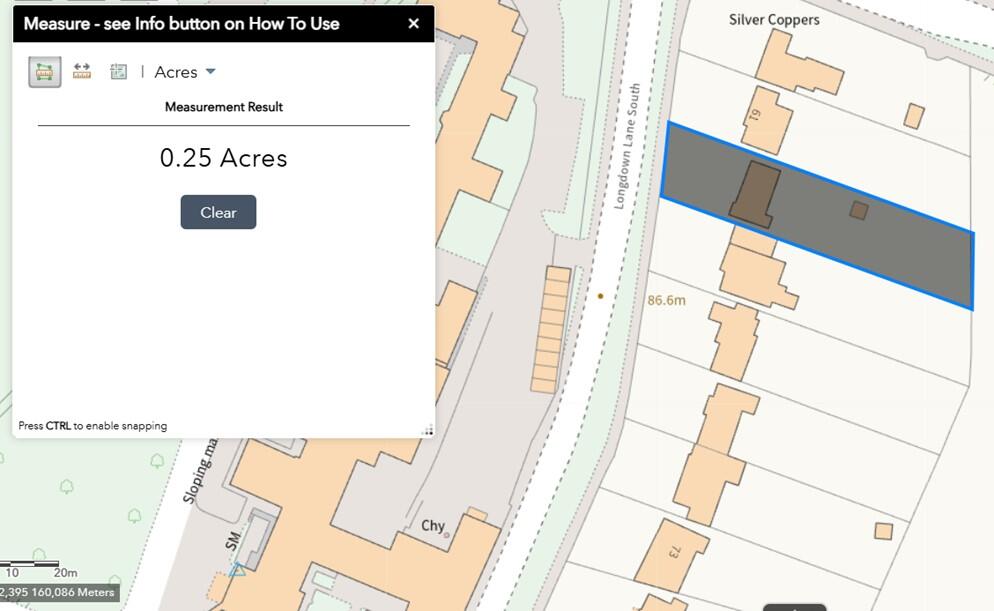Click the Measure panel resize handle

428,430
